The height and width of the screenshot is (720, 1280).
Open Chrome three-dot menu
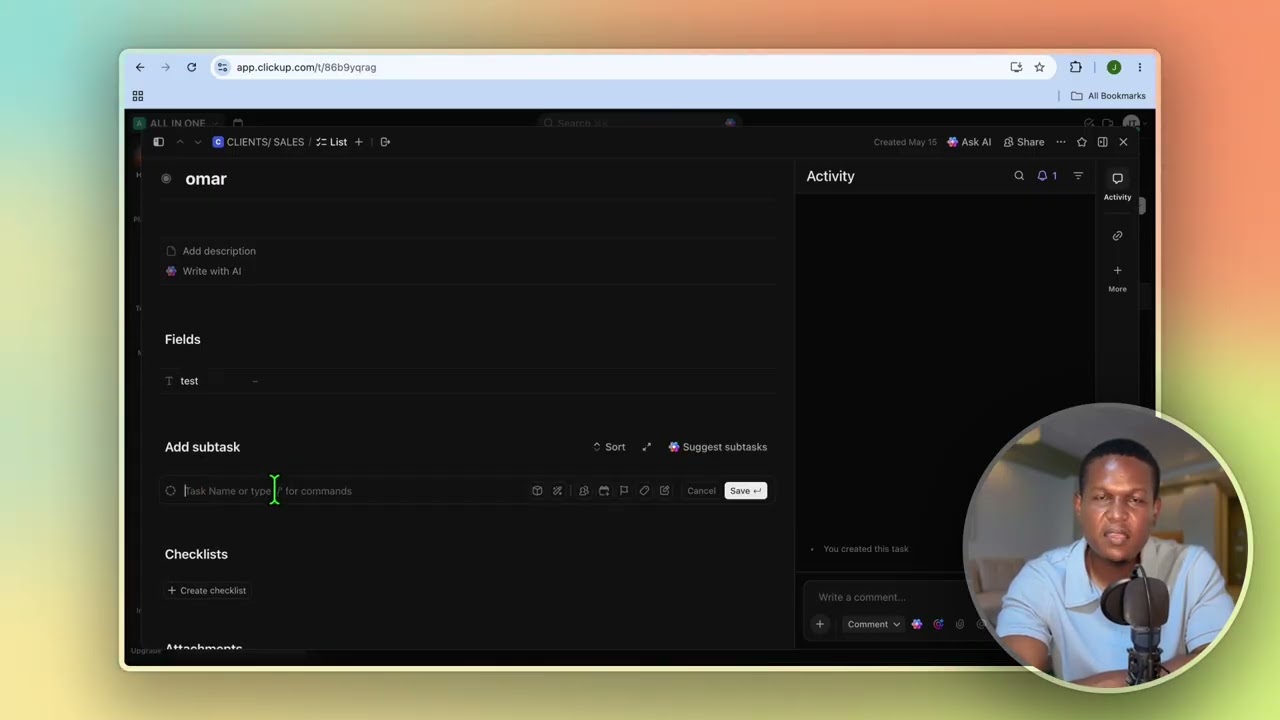point(1139,67)
